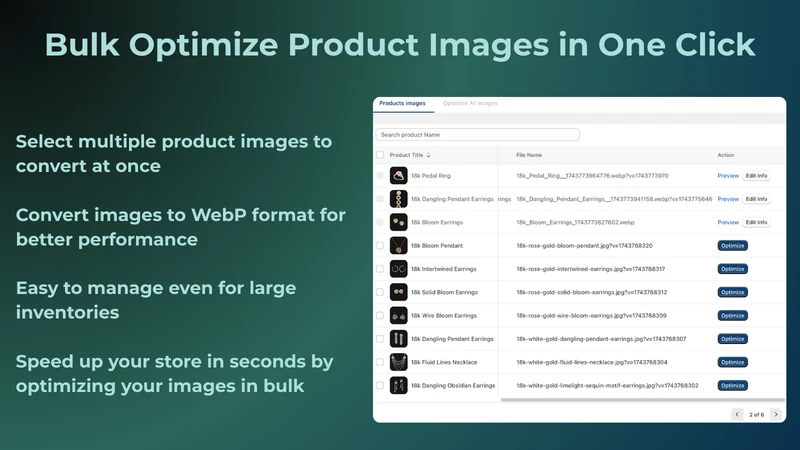
Task: Select checkbox for 18k Pedal Ring
Action: point(380,176)
